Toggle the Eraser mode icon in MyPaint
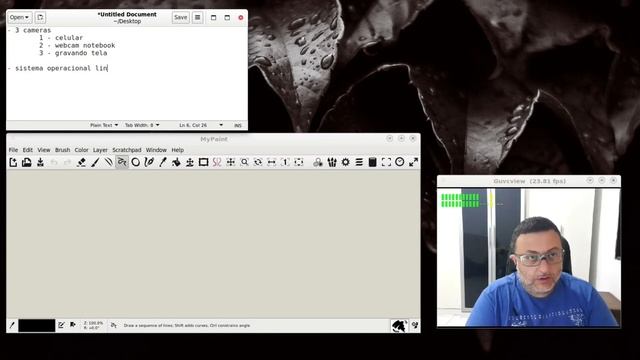This screenshot has width=640, height=360. click(x=81, y=162)
